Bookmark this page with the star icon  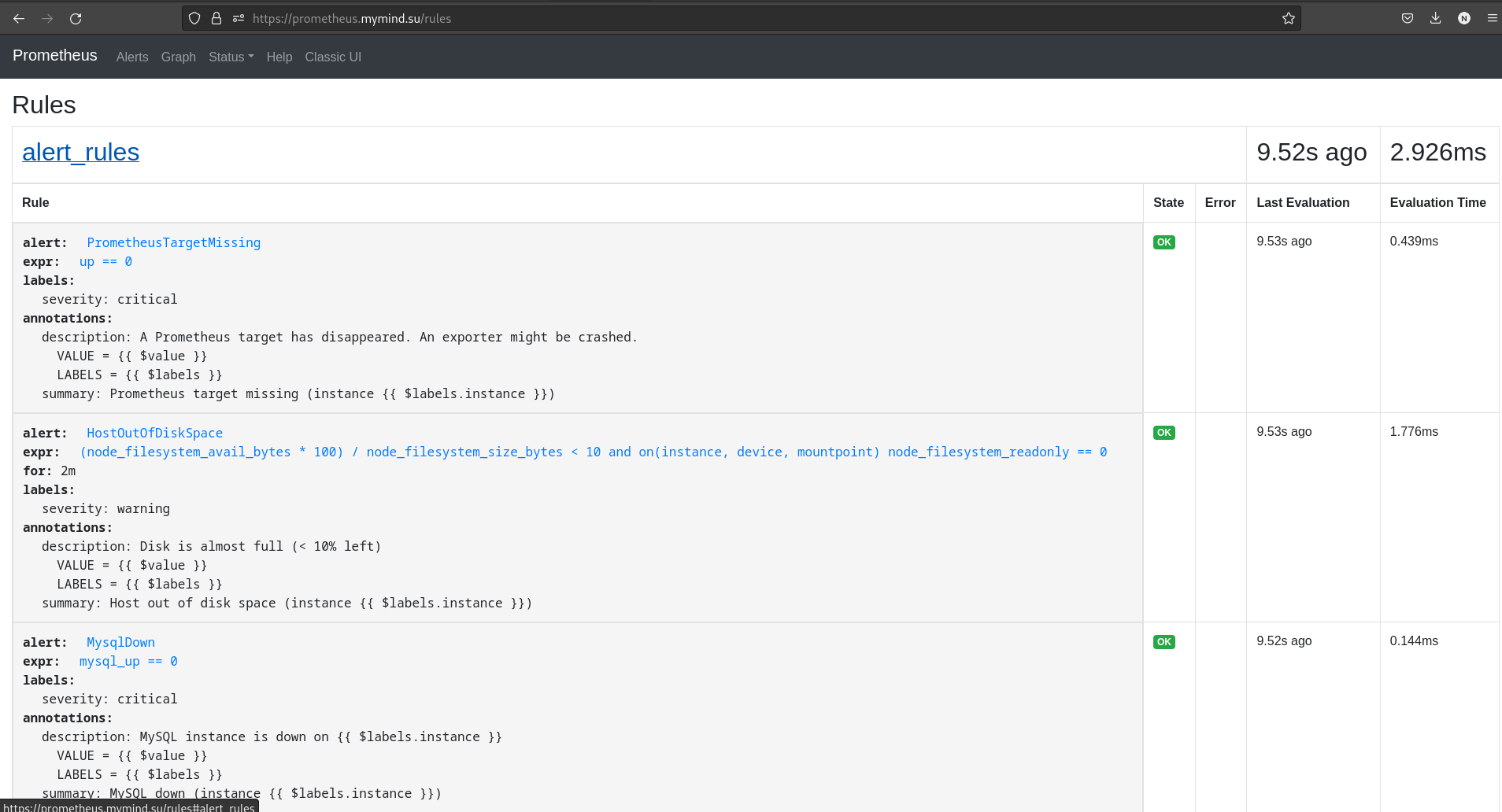coord(1289,18)
